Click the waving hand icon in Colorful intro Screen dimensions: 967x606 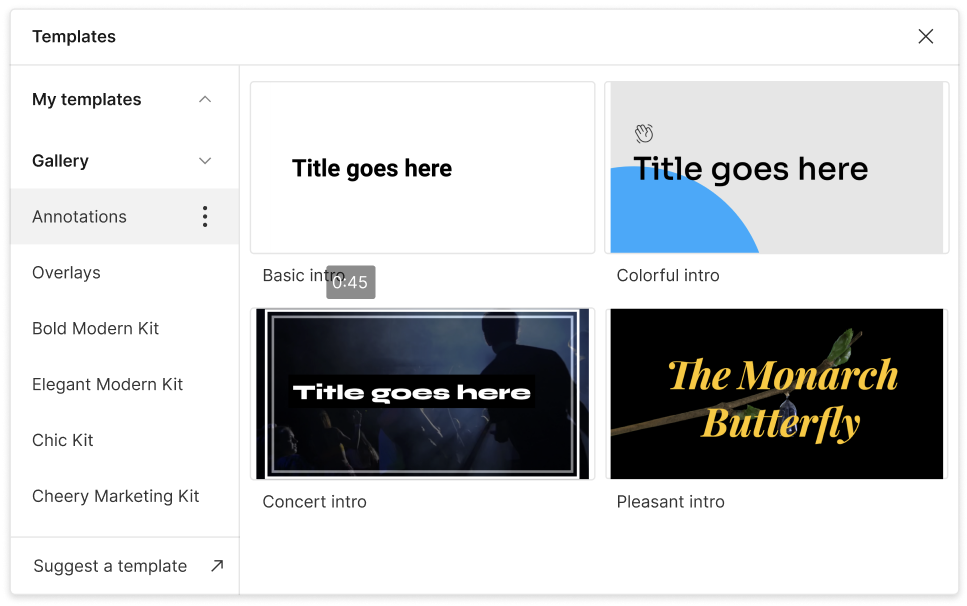tap(644, 134)
